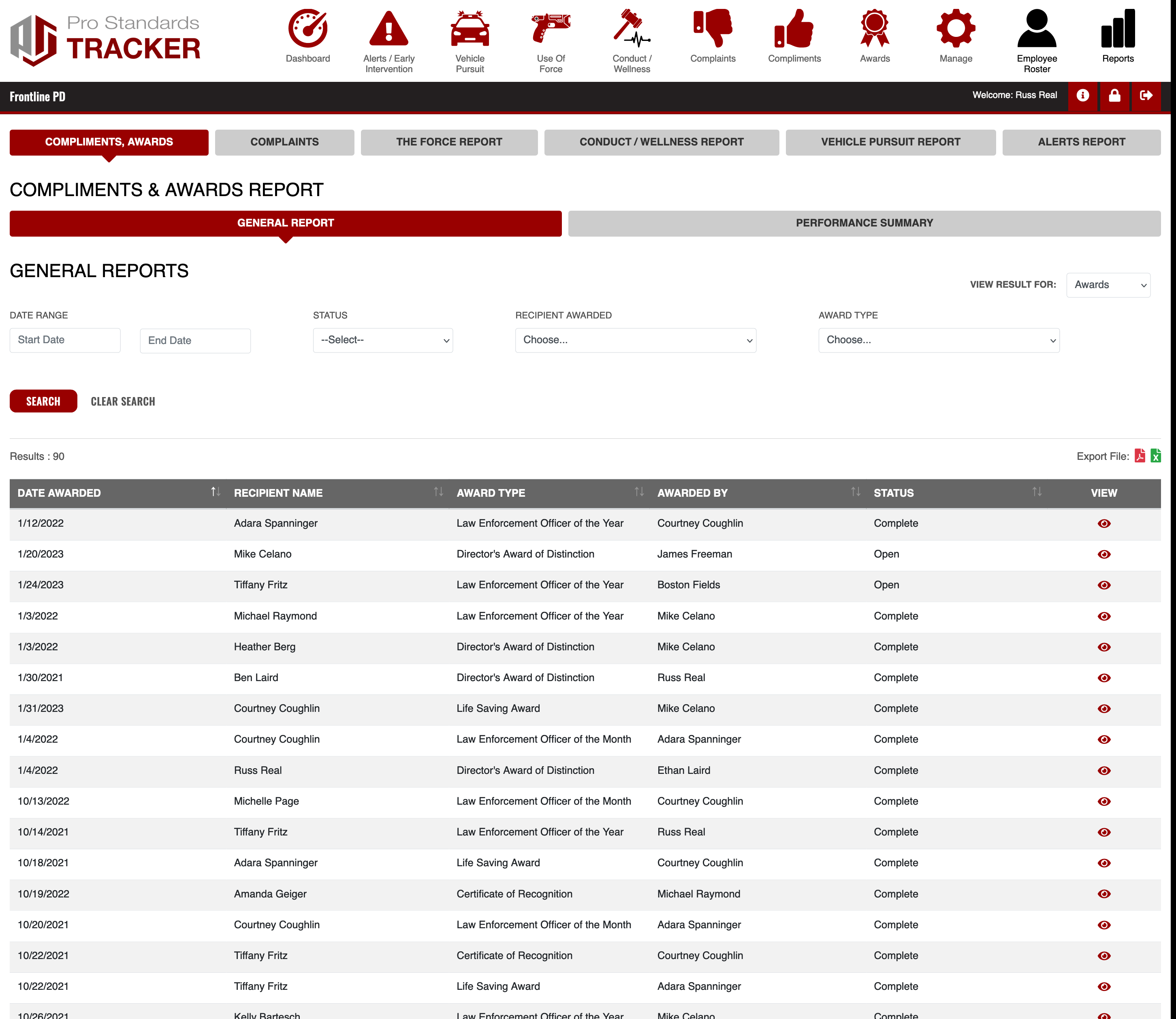Open The Force Report tab

[449, 142]
